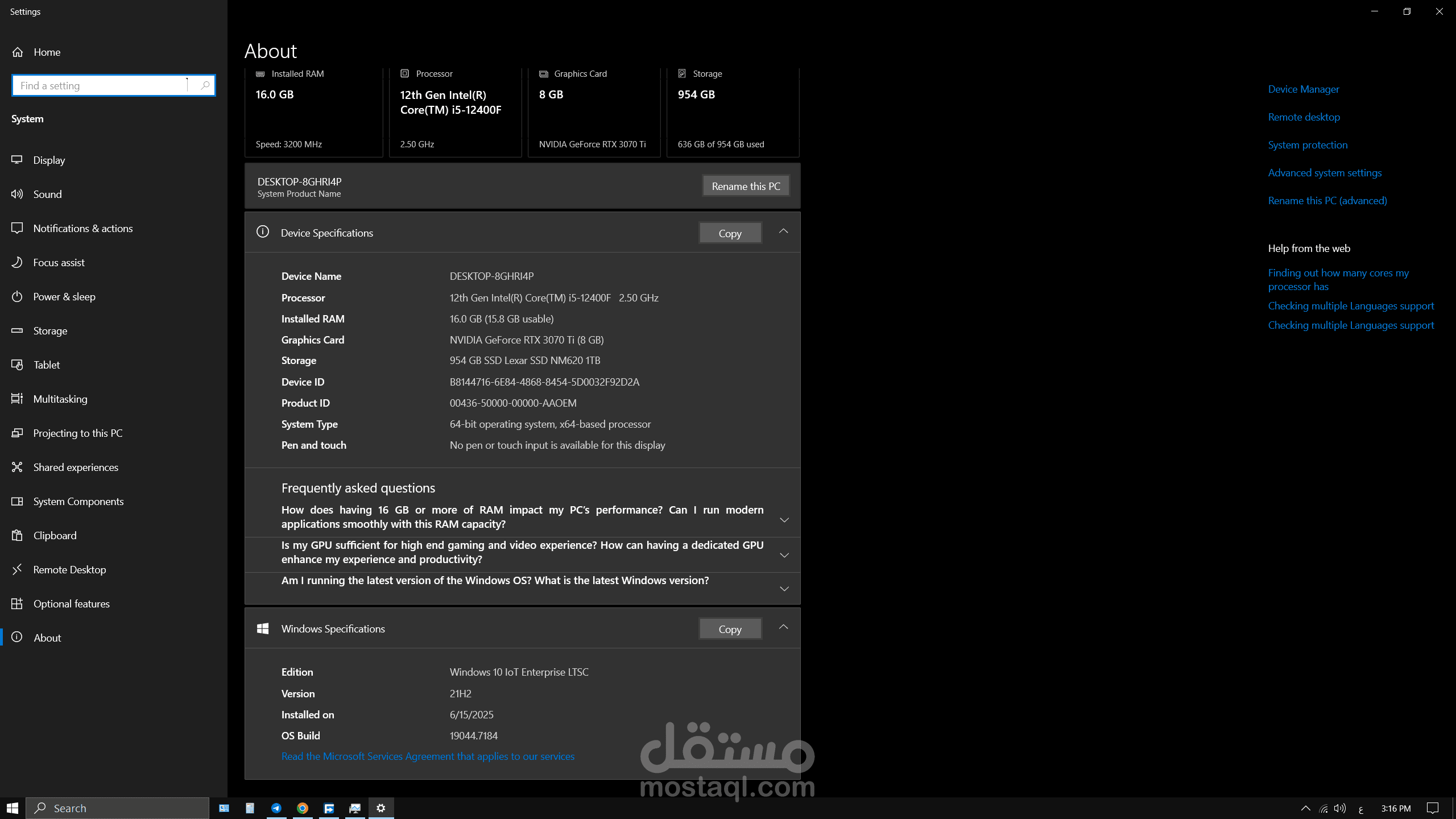Click the OS Build value 19044.7184

click(x=474, y=736)
